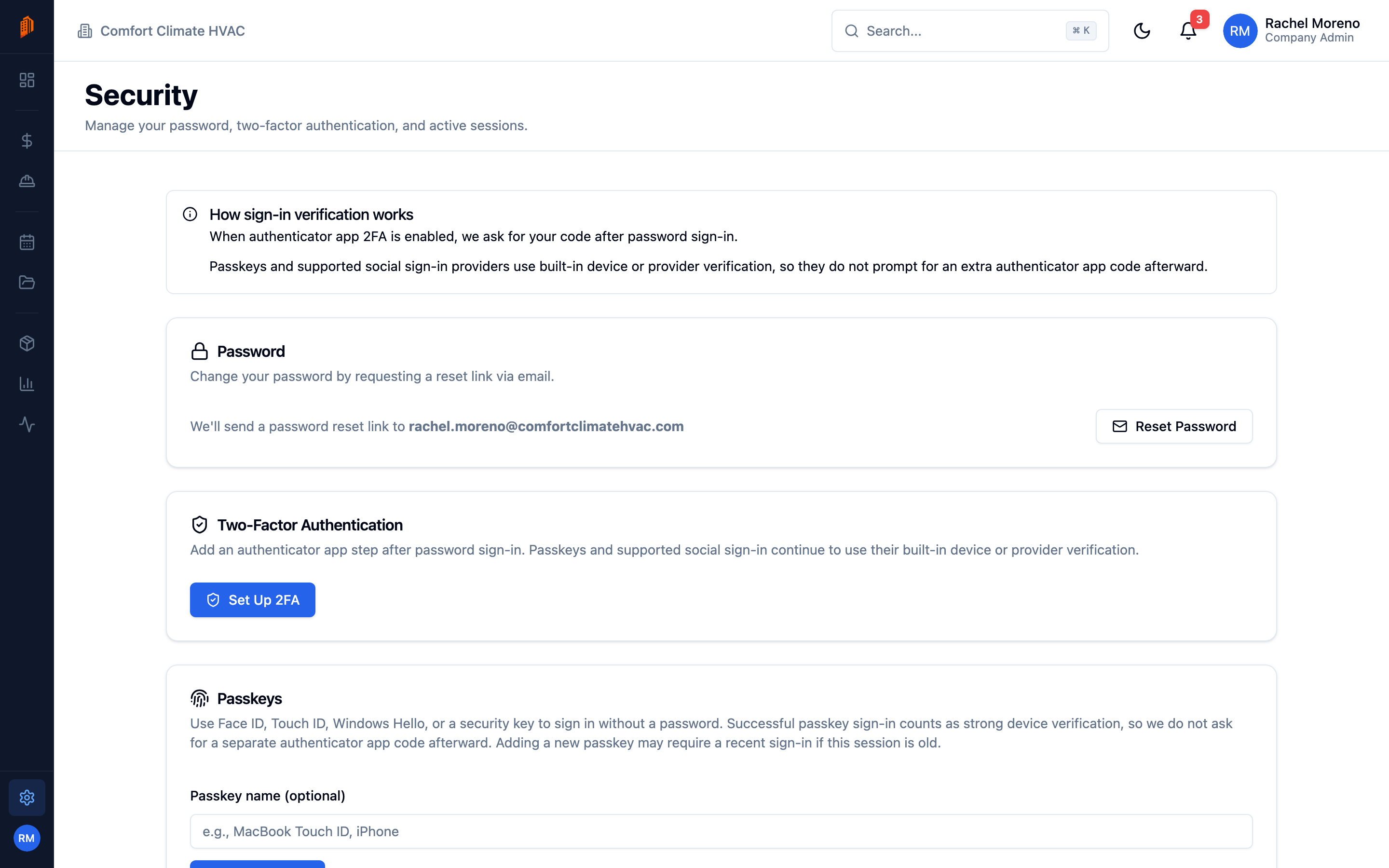Open notifications bell with 3 badge

coord(1188,31)
